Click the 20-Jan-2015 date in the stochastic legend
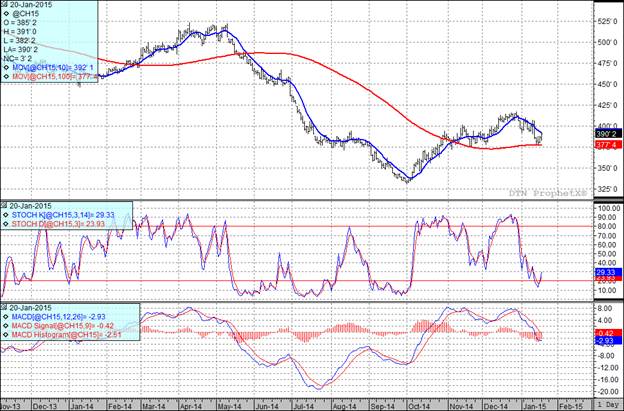The width and height of the screenshot is (624, 411). [30, 206]
